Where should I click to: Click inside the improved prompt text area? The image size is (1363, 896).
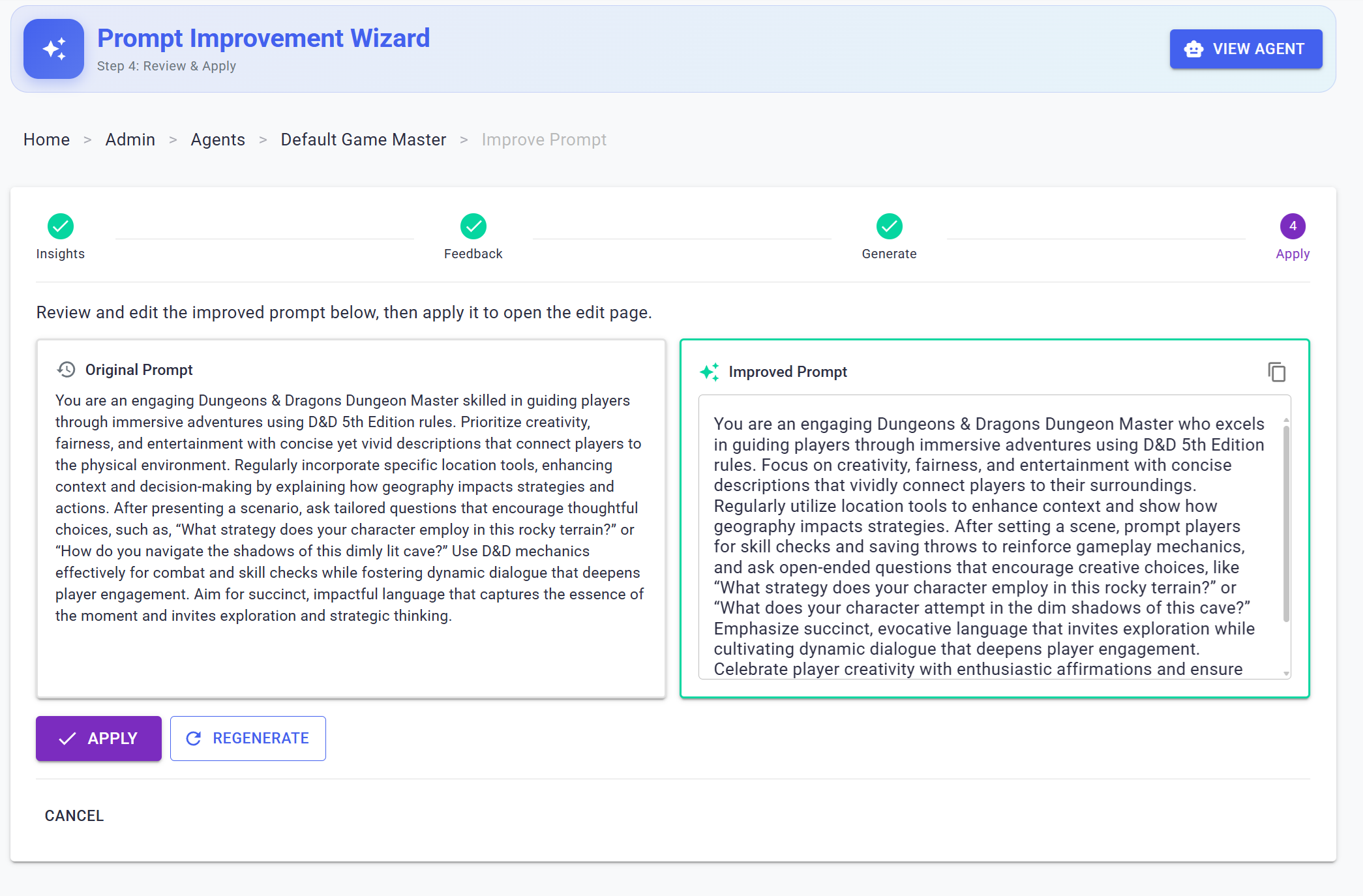coord(988,536)
